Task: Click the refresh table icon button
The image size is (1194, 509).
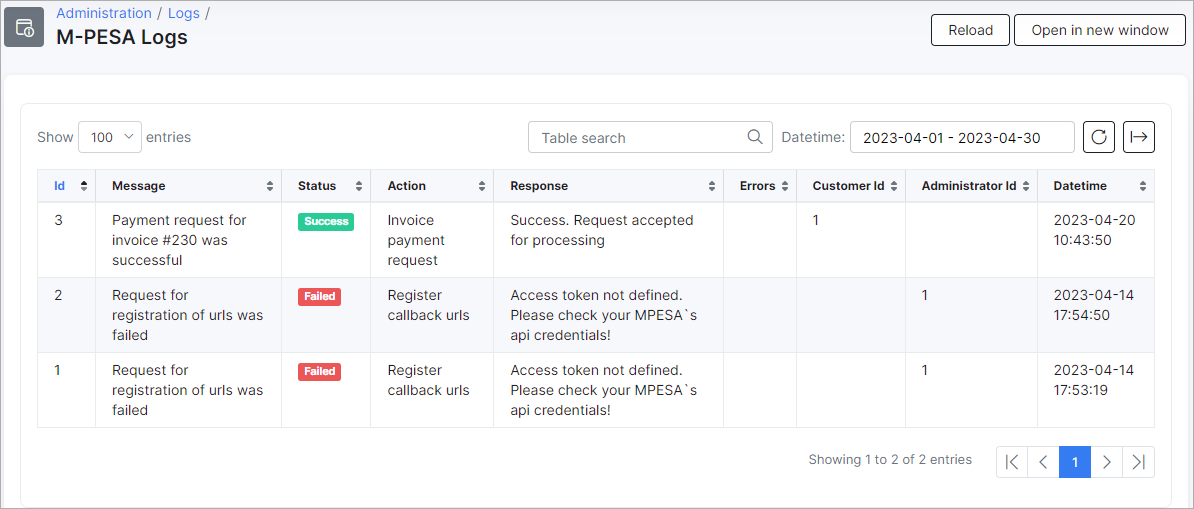Action: click(1099, 137)
